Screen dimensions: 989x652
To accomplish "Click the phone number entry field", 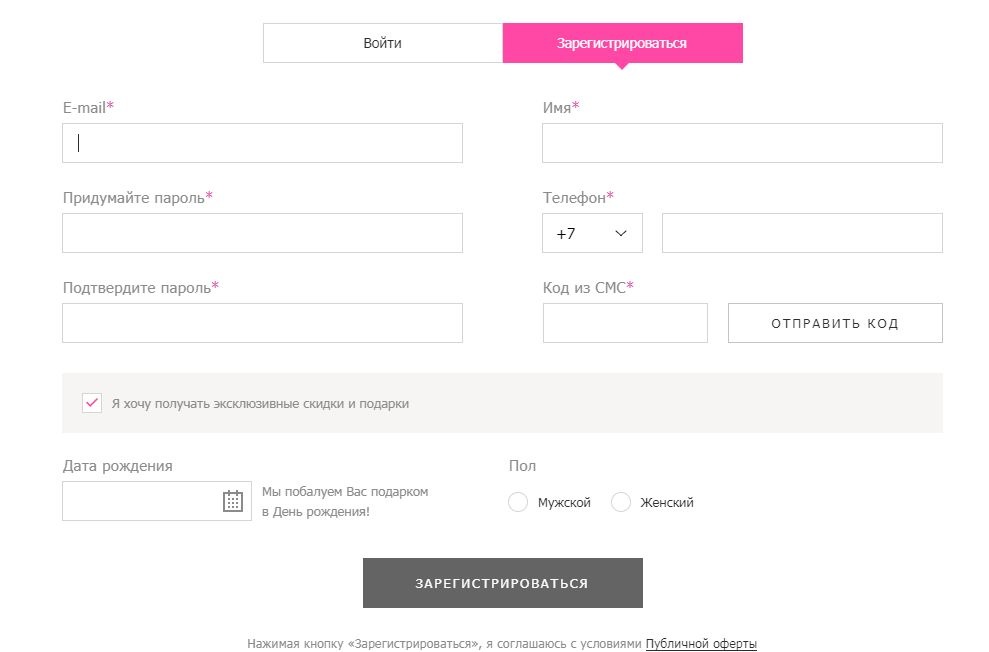I will coord(802,232).
